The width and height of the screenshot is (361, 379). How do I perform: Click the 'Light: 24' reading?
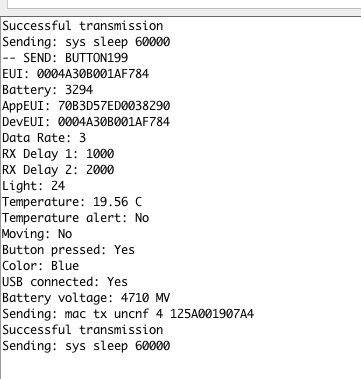33,186
